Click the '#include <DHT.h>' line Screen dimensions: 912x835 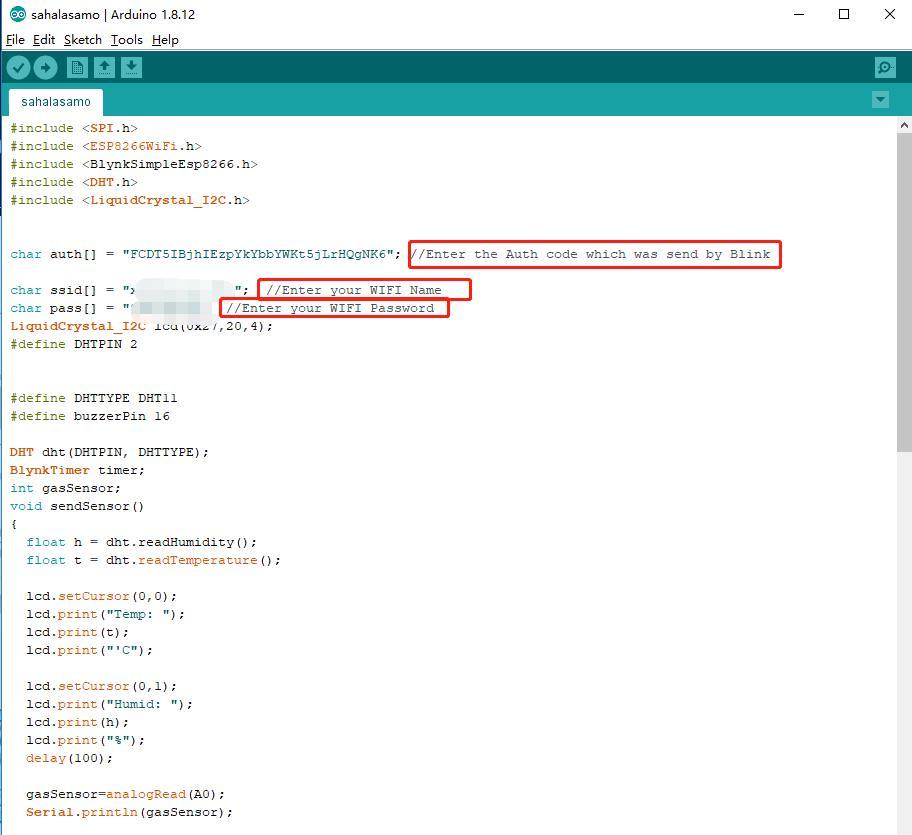click(74, 182)
